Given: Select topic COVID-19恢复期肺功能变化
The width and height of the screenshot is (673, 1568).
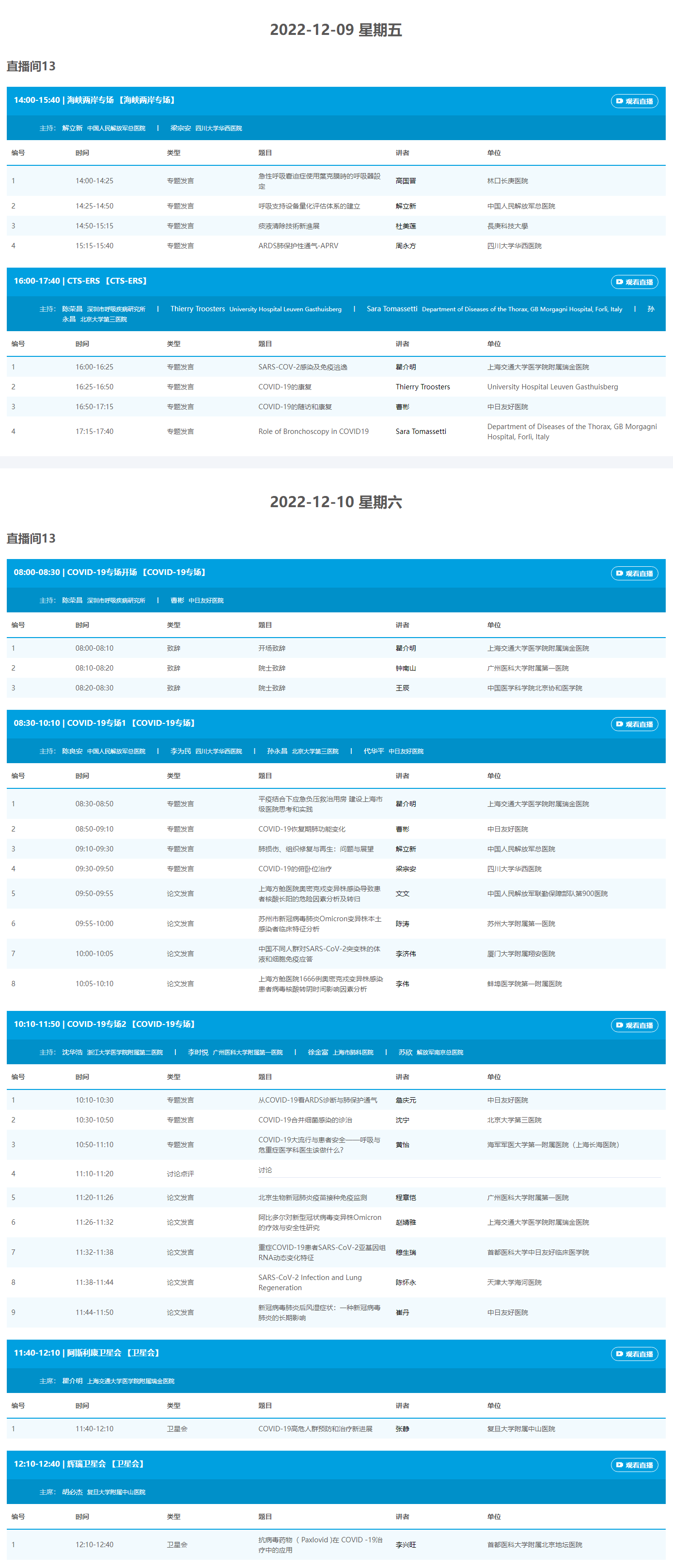Looking at the screenshot, I should pyautogui.click(x=302, y=830).
